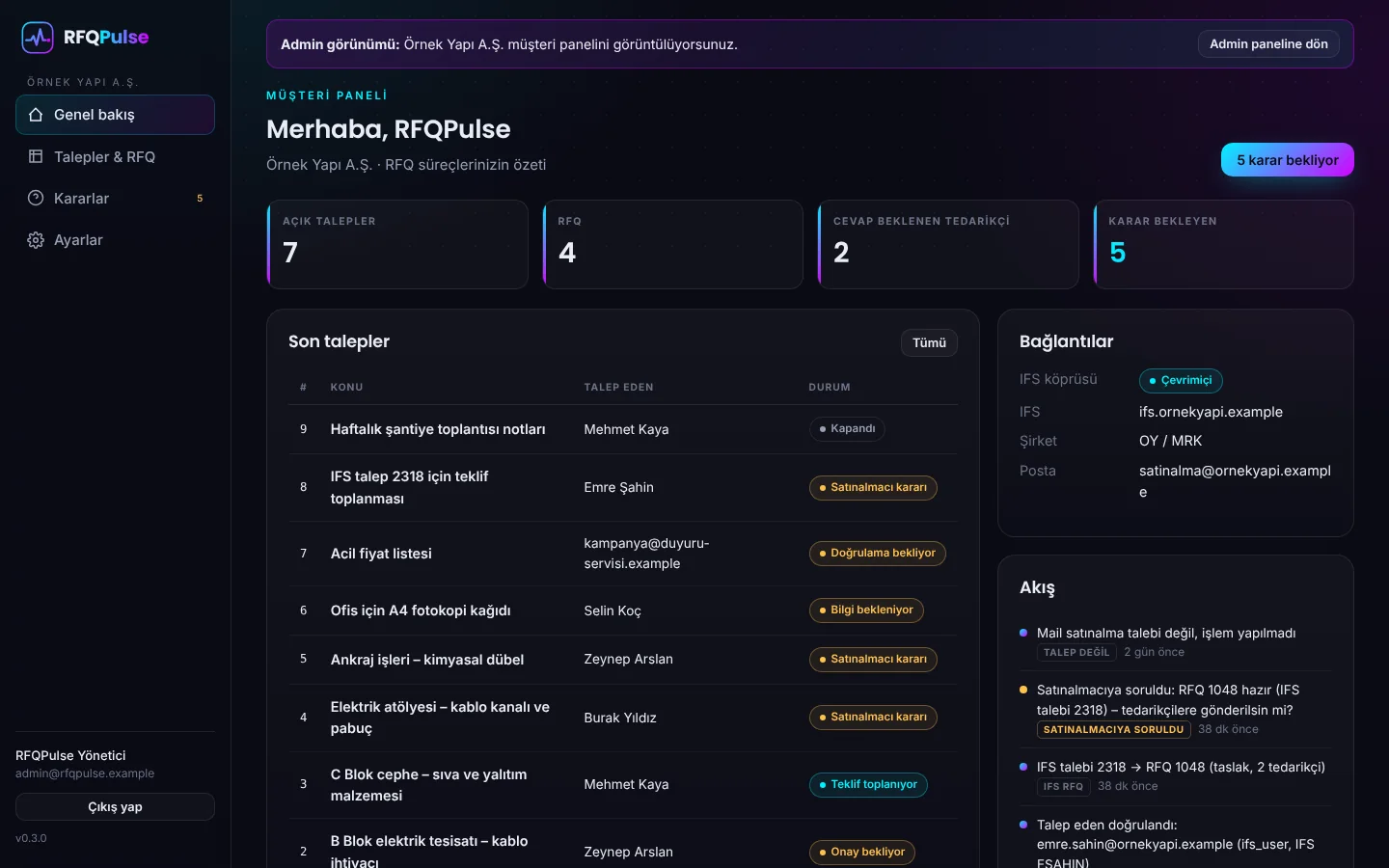The image size is (1389, 868).
Task: Click the Onay bekliyor status badge
Action: point(861,853)
